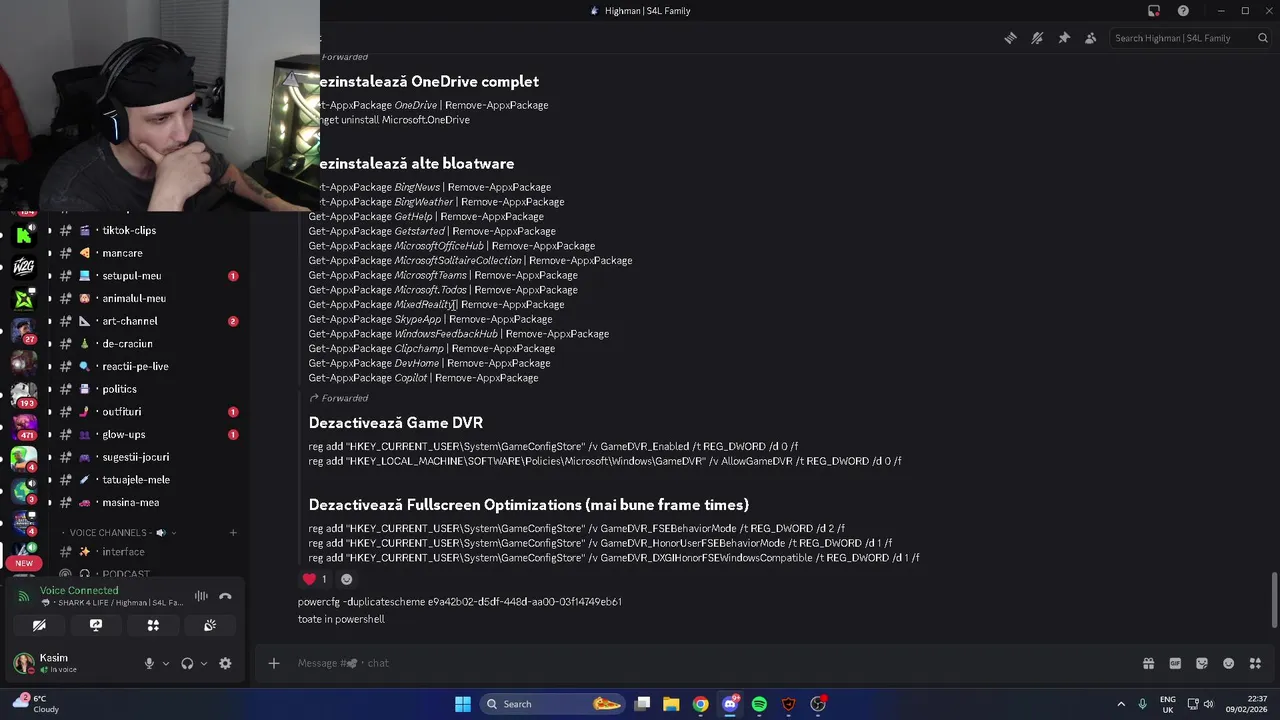Open the apps icon in message bar
This screenshot has height=720, width=1280.
(x=1255, y=663)
